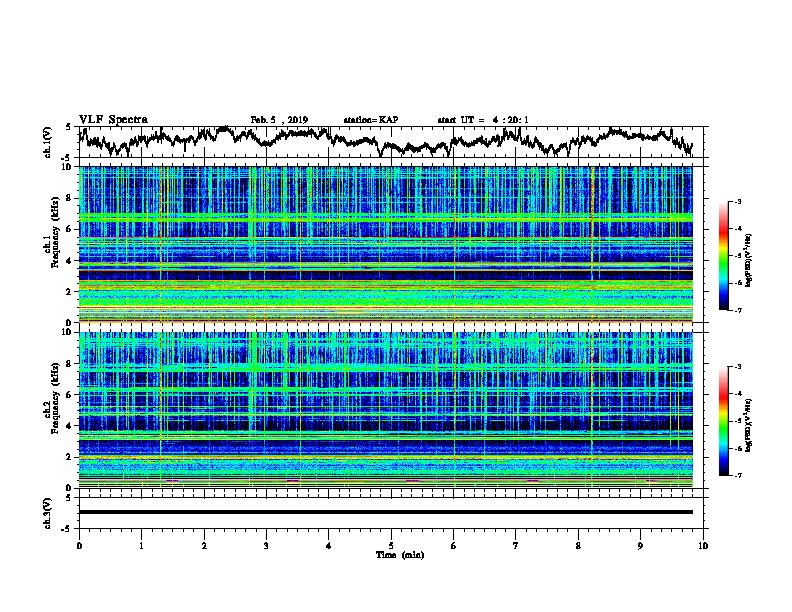The width and height of the screenshot is (792, 612).
Task: Click the "ch.2 Frequency (kHz)" axis label
Action: click(51, 398)
